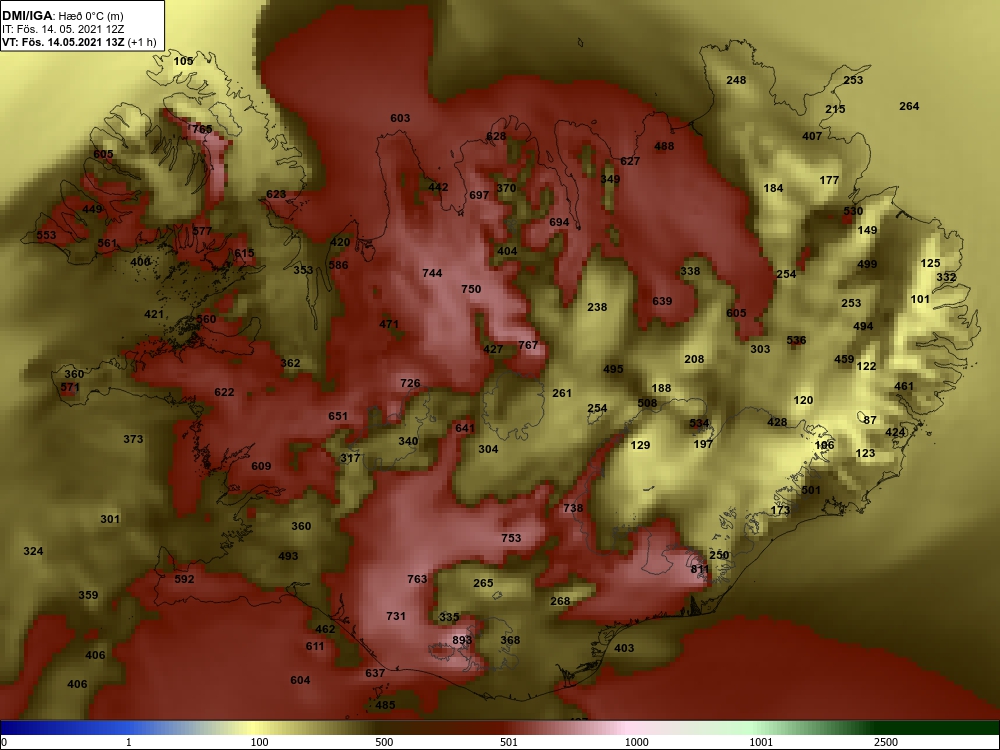Click the map value '694'
Screen dimensions: 1000x750
click(x=559, y=222)
